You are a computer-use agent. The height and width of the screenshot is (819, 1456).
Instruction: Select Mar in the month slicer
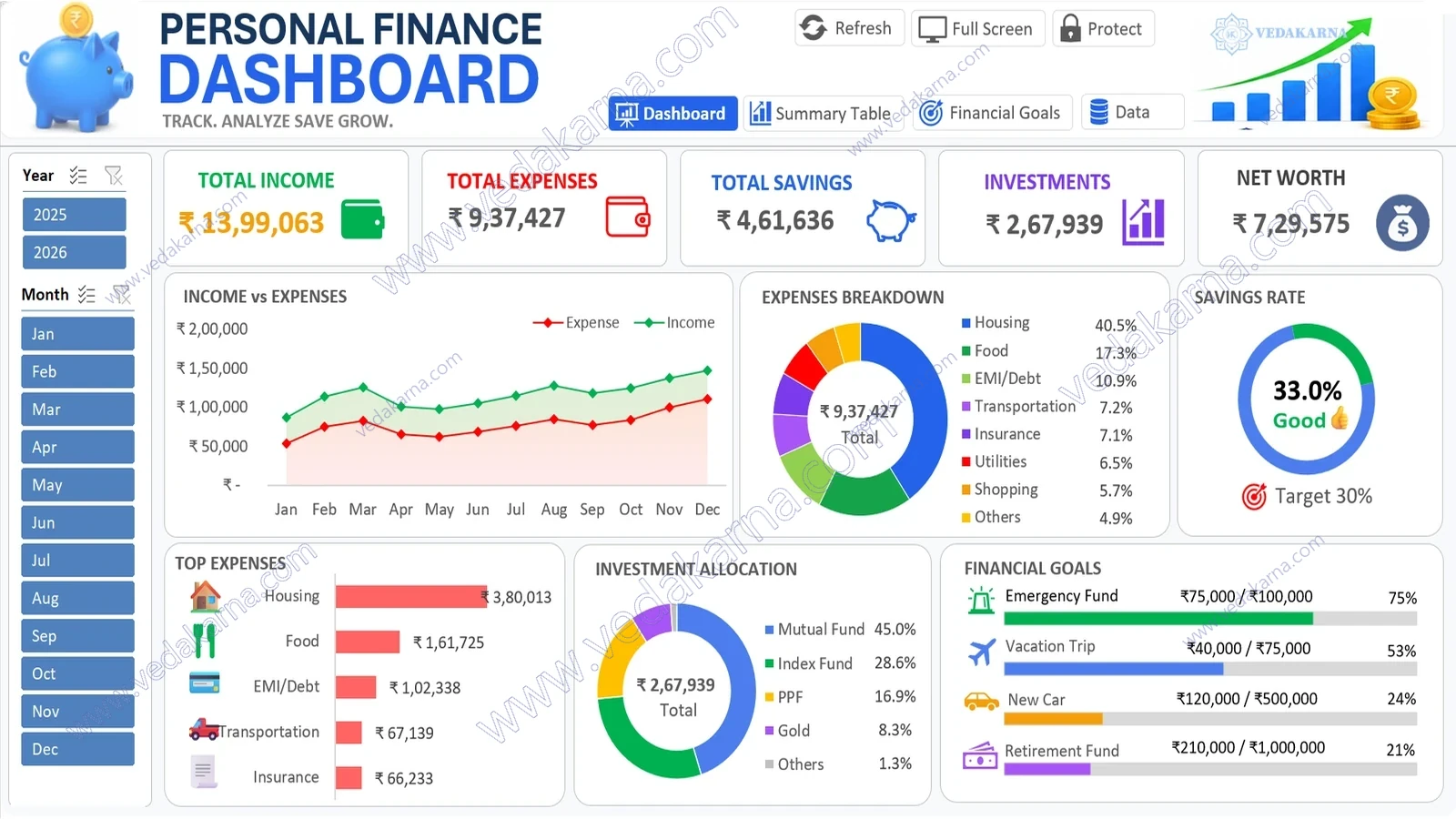77,409
